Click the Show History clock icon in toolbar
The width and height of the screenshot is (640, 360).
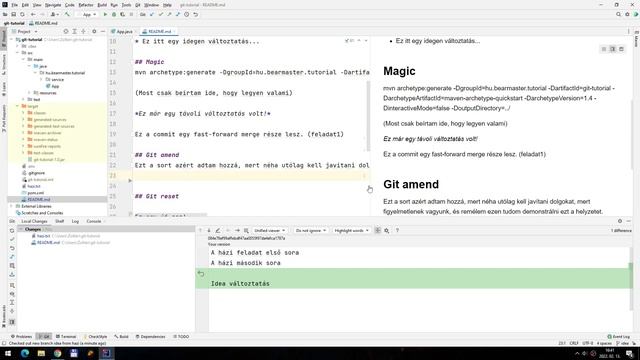tap(187, 14)
